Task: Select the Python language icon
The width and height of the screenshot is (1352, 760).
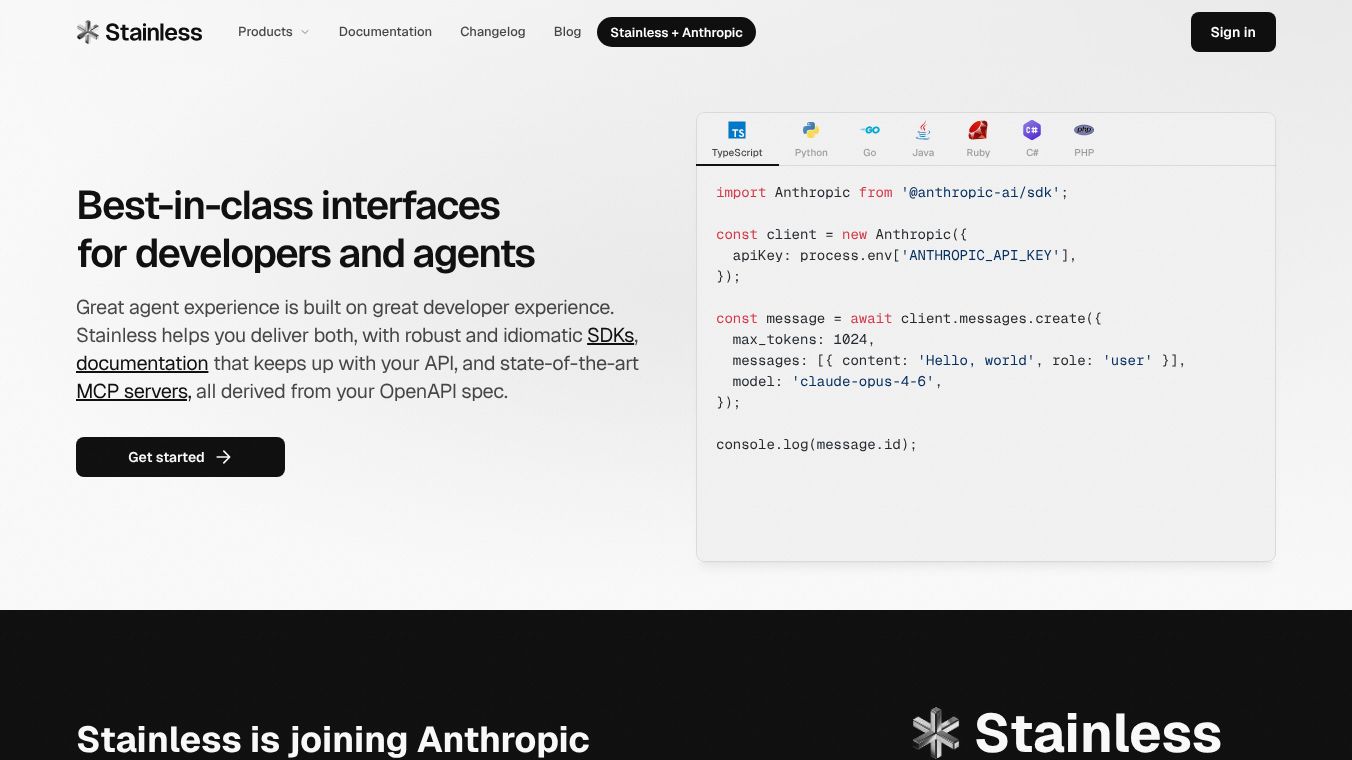Action: [x=811, y=130]
